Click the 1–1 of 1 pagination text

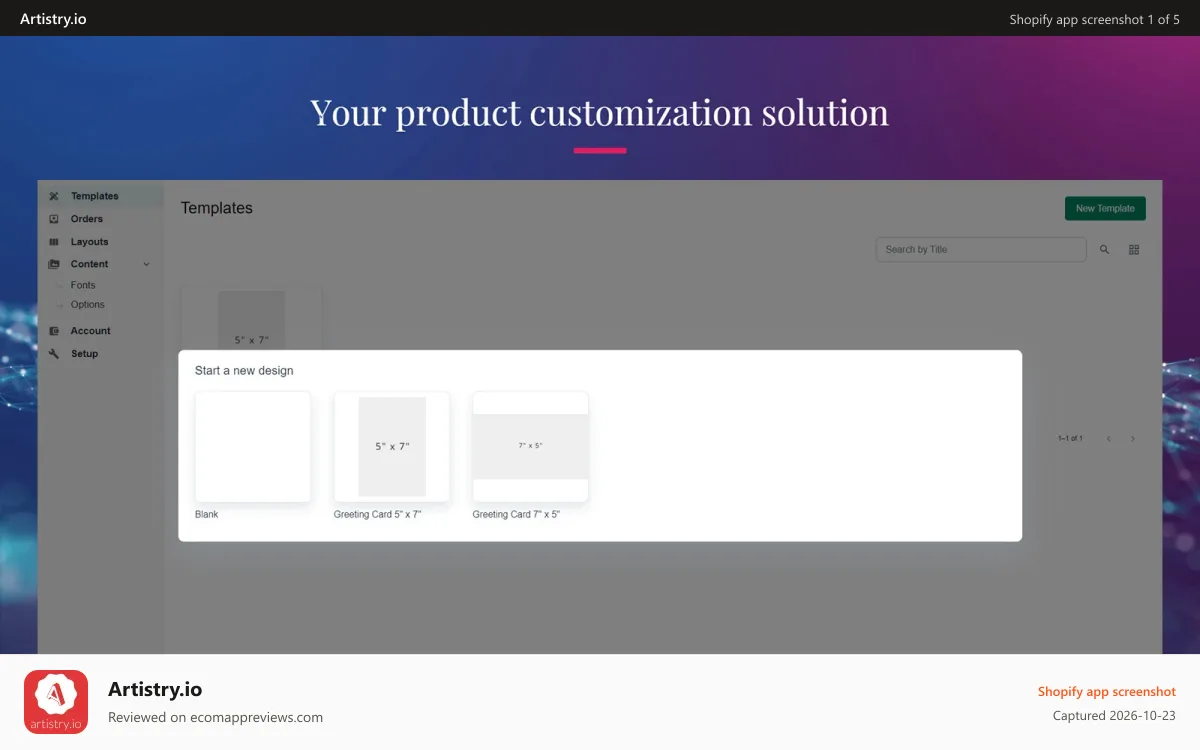pos(1070,439)
